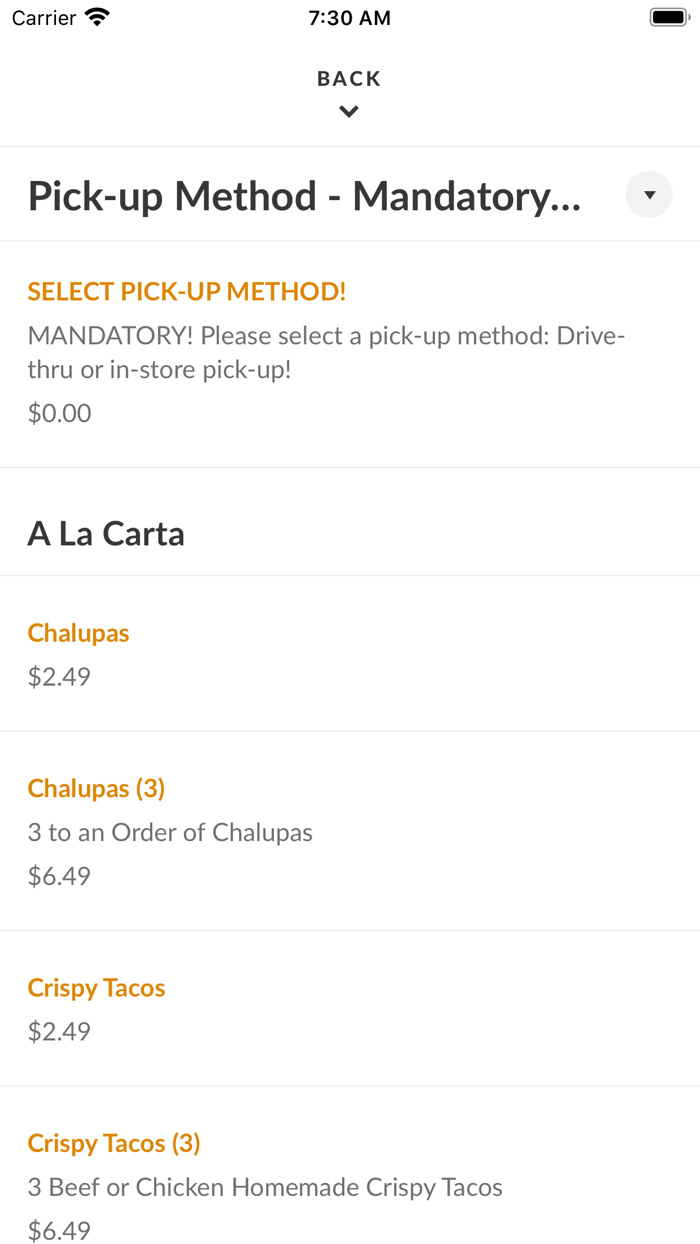Choose the Crispy Tacos (3) item
The width and height of the screenshot is (700, 1244).
coord(114,1143)
